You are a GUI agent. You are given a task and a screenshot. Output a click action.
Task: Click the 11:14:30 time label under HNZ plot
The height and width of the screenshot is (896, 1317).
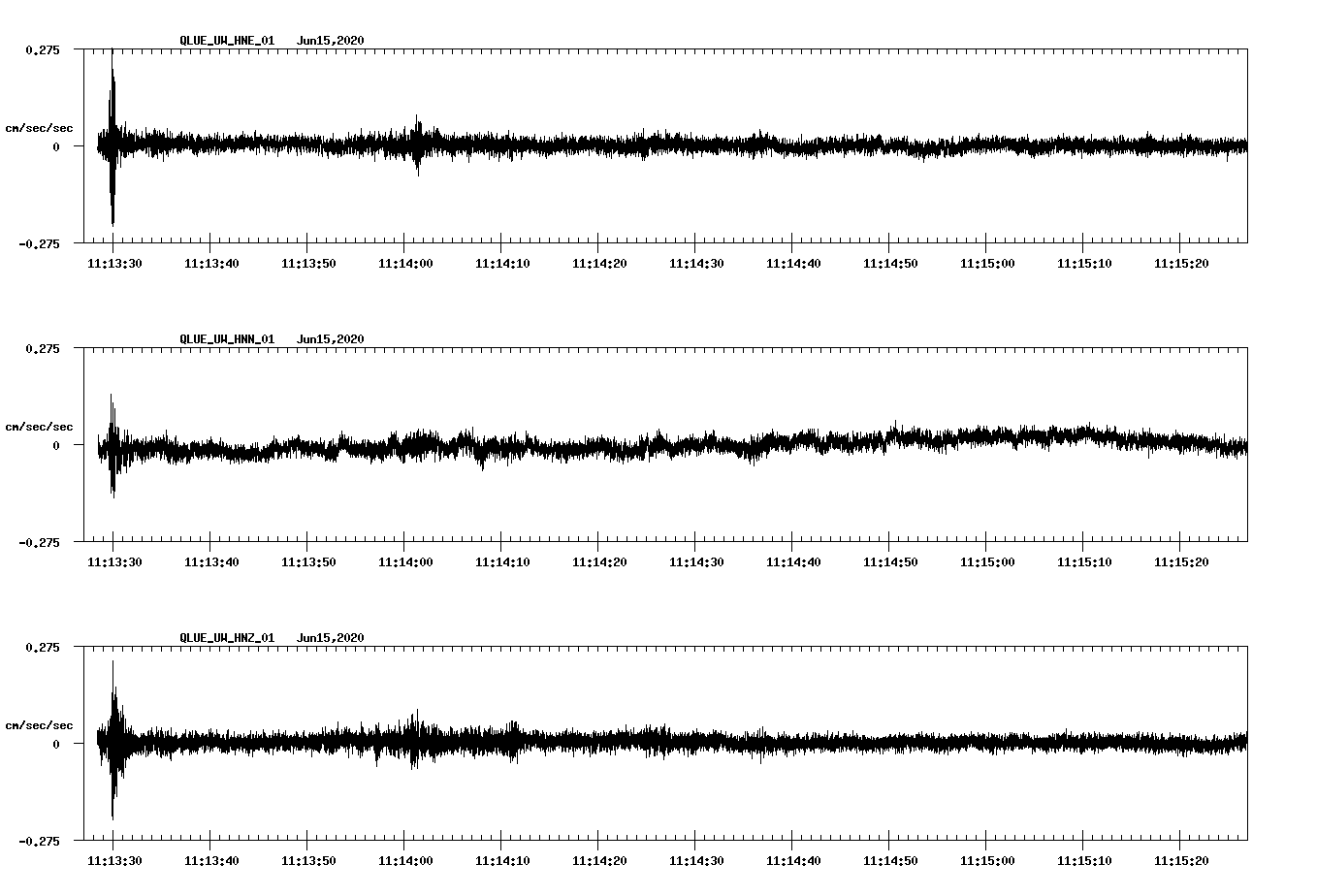point(696,861)
